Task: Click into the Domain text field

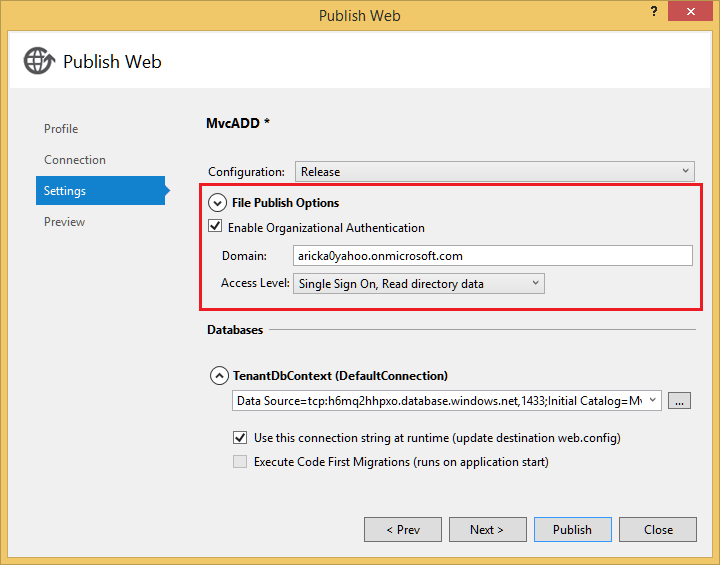Action: tap(492, 256)
